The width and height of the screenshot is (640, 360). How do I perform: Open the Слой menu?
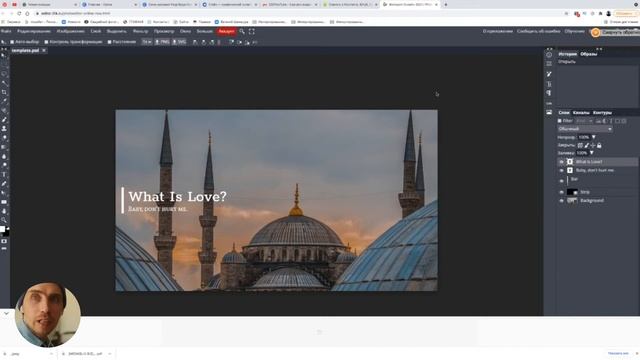[x=96, y=31]
